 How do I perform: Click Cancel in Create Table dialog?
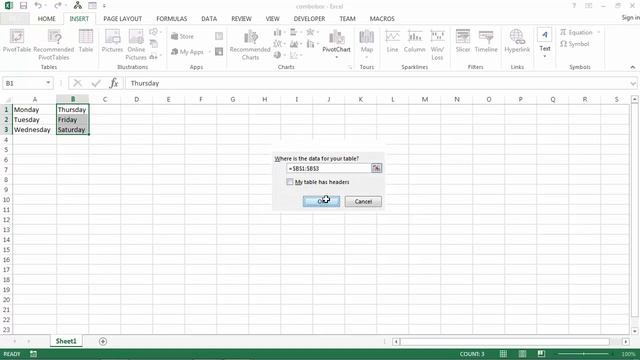(363, 201)
